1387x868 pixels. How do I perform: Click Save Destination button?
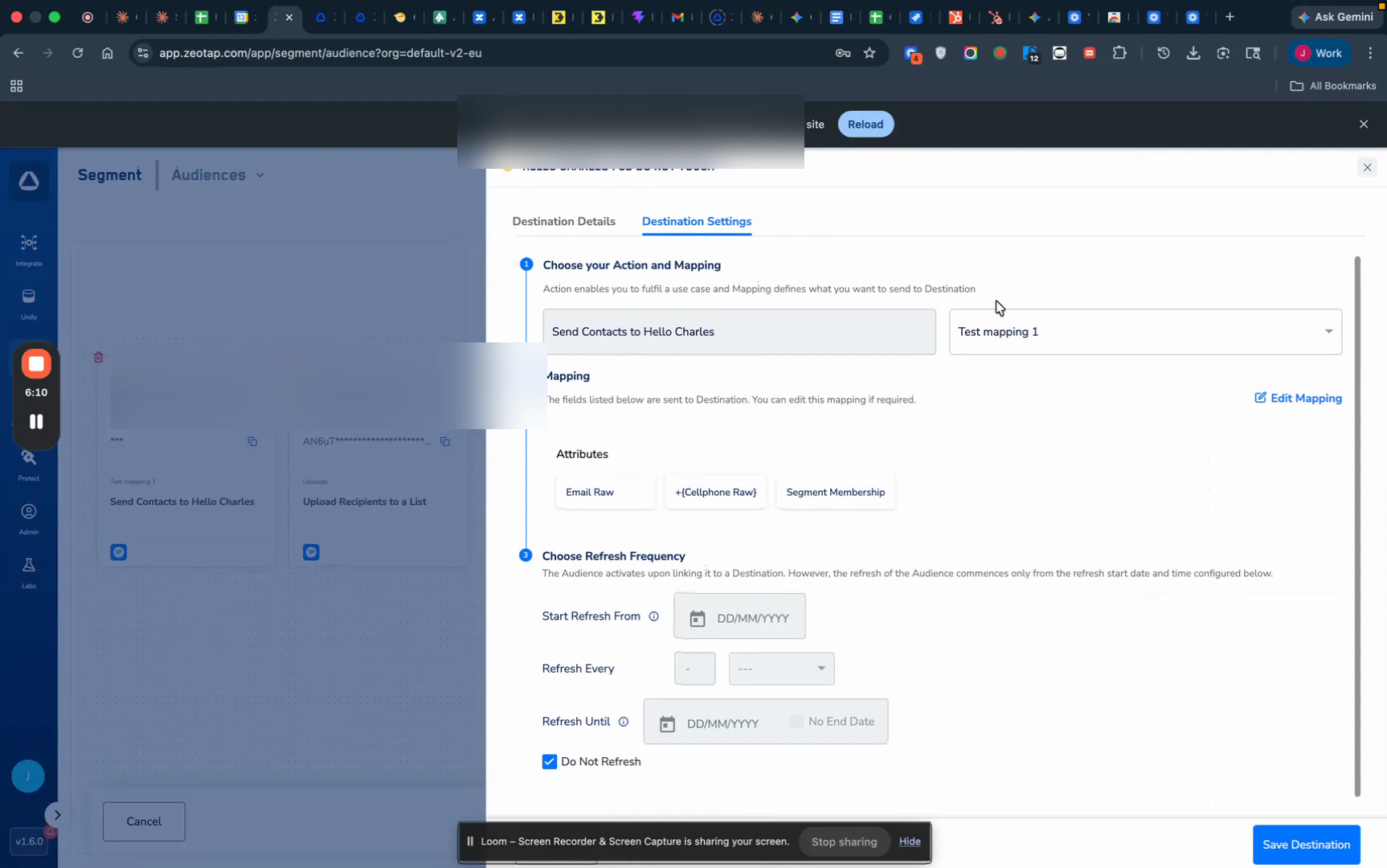(1306, 845)
